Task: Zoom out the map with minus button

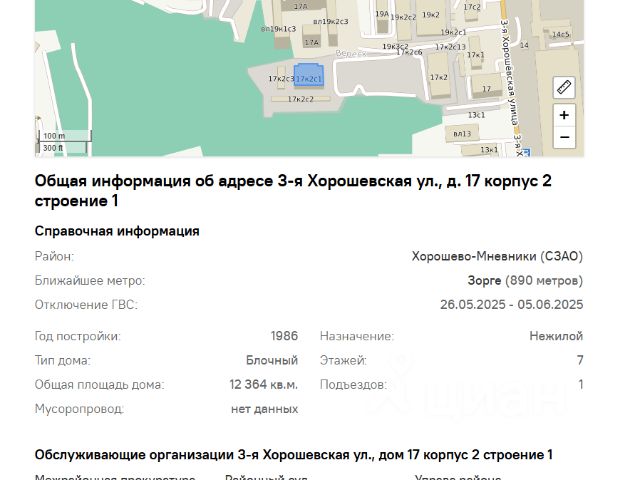Action: pos(564,137)
